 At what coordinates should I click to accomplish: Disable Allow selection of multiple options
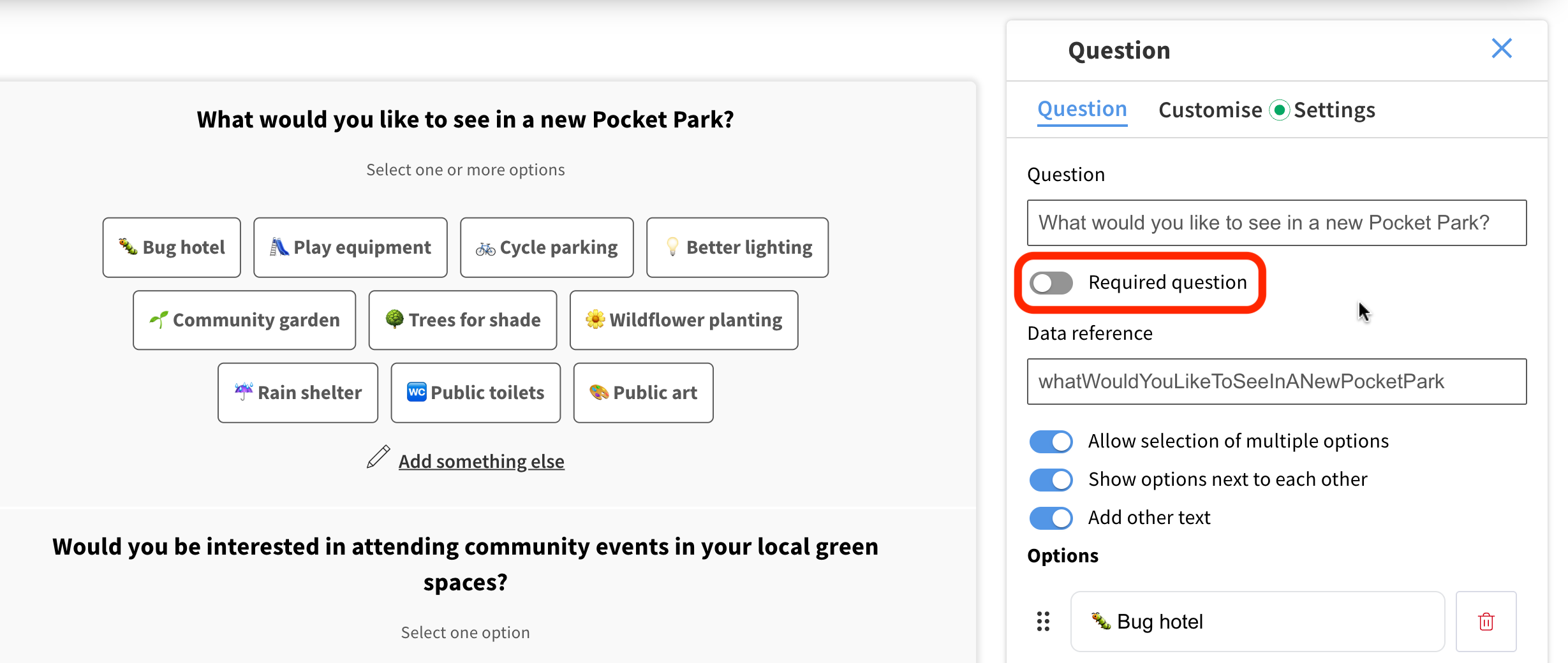tap(1051, 441)
